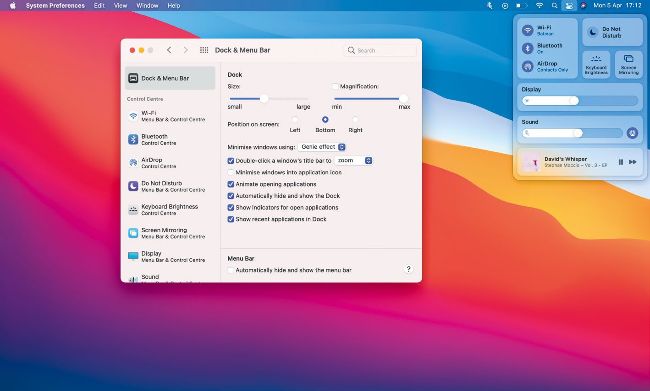The image size is (650, 391).
Task: Toggle Bluetooth icon in Control Centre
Action: [x=527, y=49]
